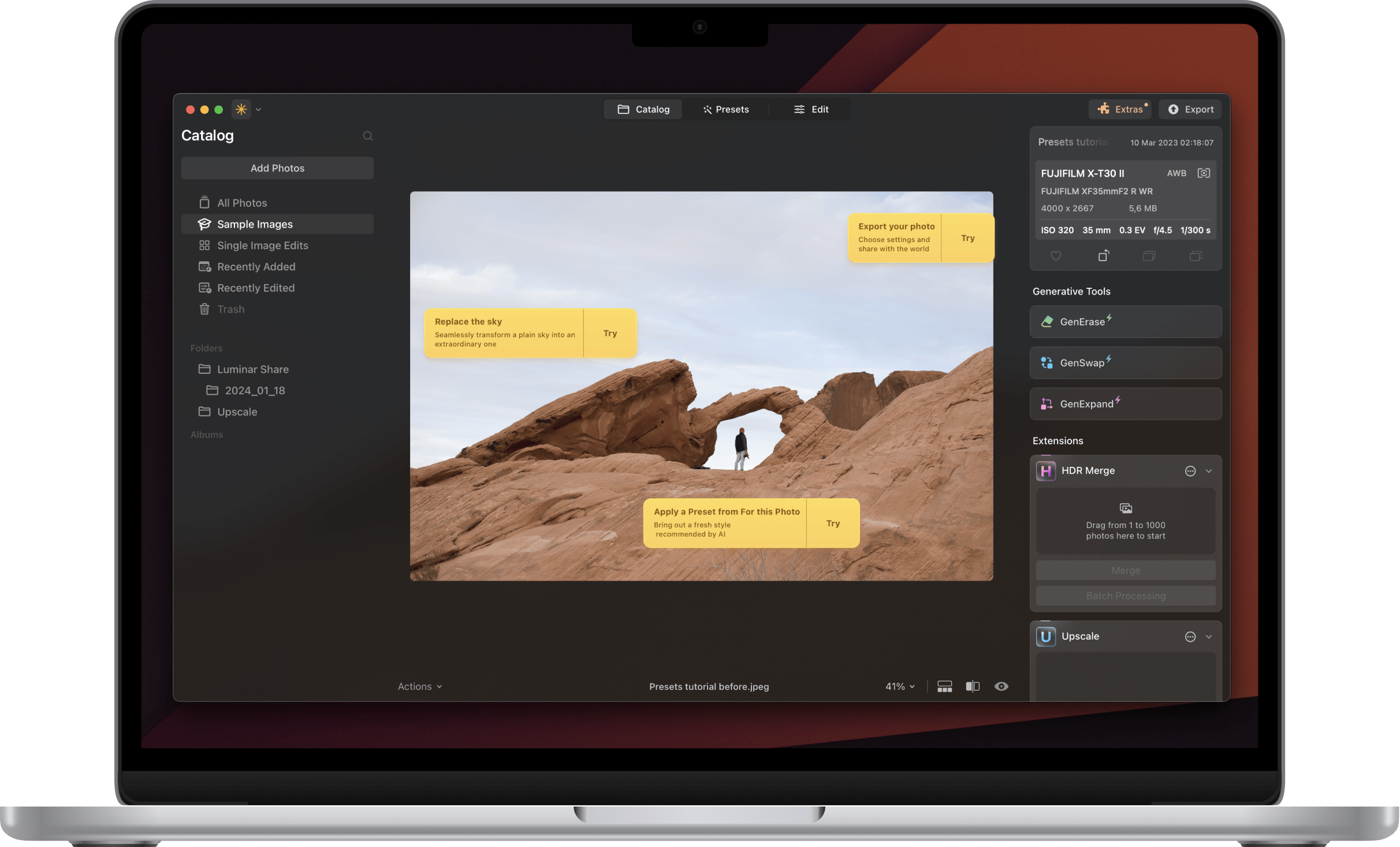Image resolution: width=1400 pixels, height=847 pixels.
Task: Toggle quick preview with the eye icon
Action: point(1001,686)
